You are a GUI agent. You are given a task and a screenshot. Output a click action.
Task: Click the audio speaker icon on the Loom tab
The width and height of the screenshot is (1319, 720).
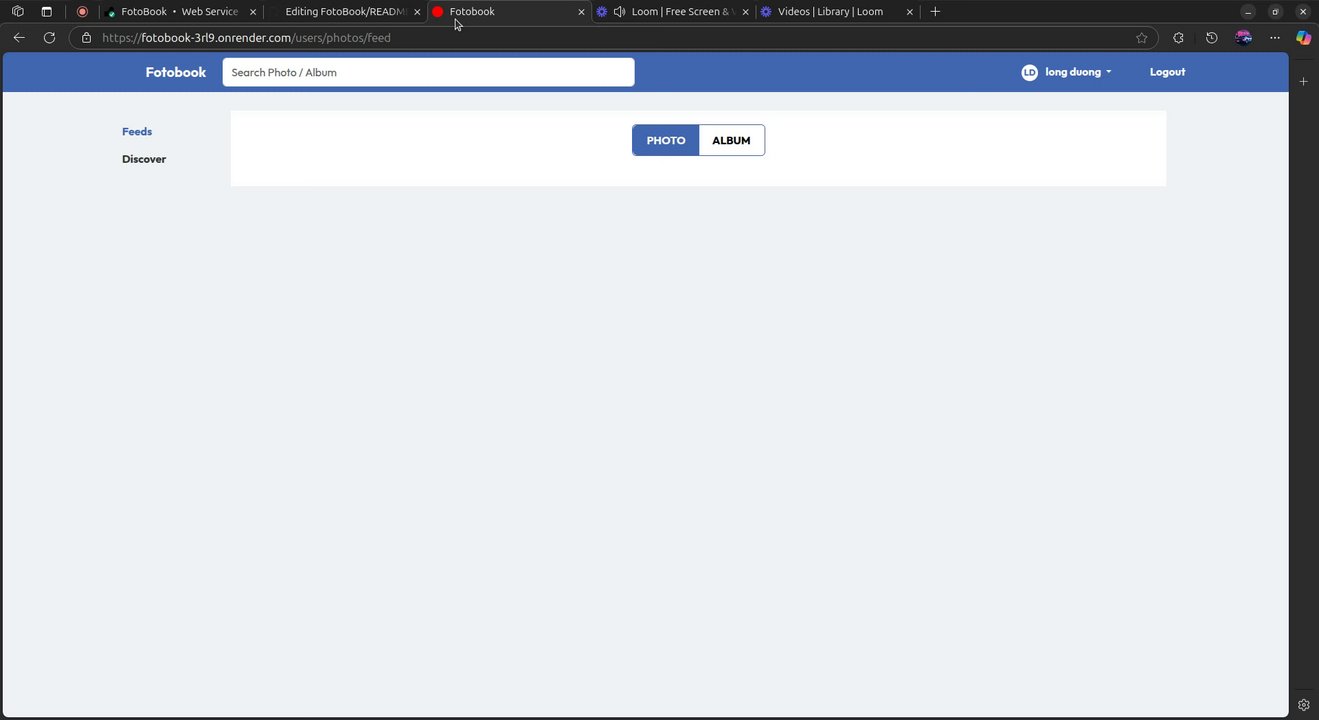620,12
